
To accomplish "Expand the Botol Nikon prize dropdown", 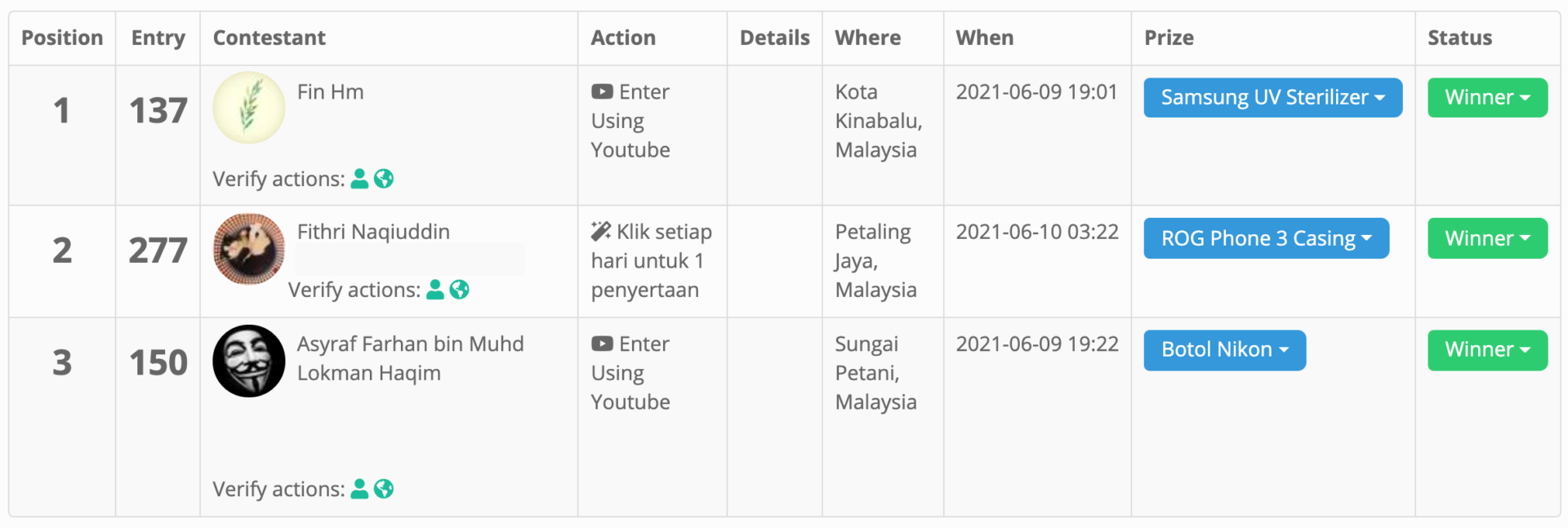I will [x=1224, y=350].
